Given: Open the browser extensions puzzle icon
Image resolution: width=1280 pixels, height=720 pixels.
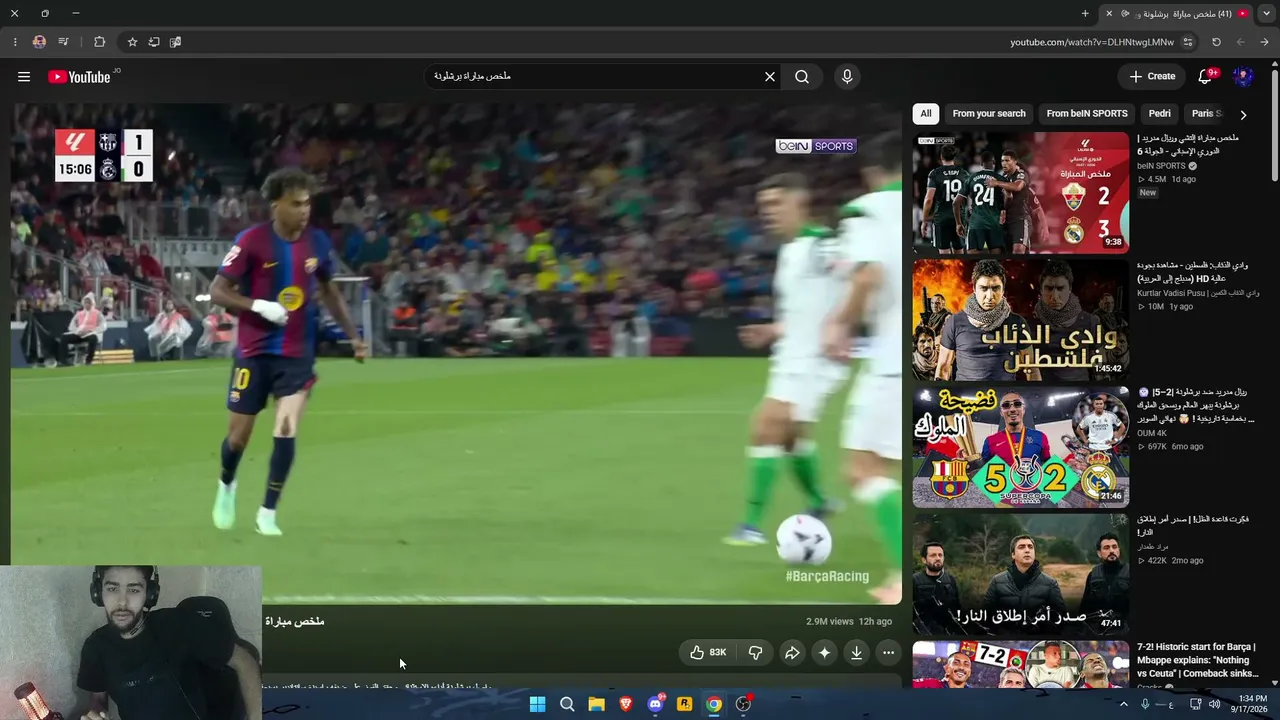Looking at the screenshot, I should click(x=99, y=42).
